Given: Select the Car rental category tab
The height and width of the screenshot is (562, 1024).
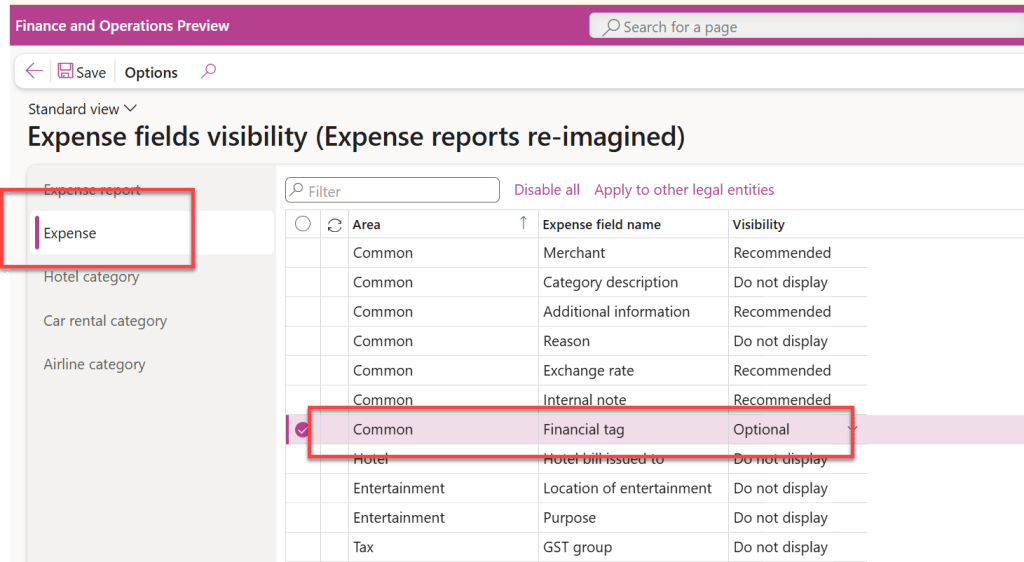Looking at the screenshot, I should 105,321.
